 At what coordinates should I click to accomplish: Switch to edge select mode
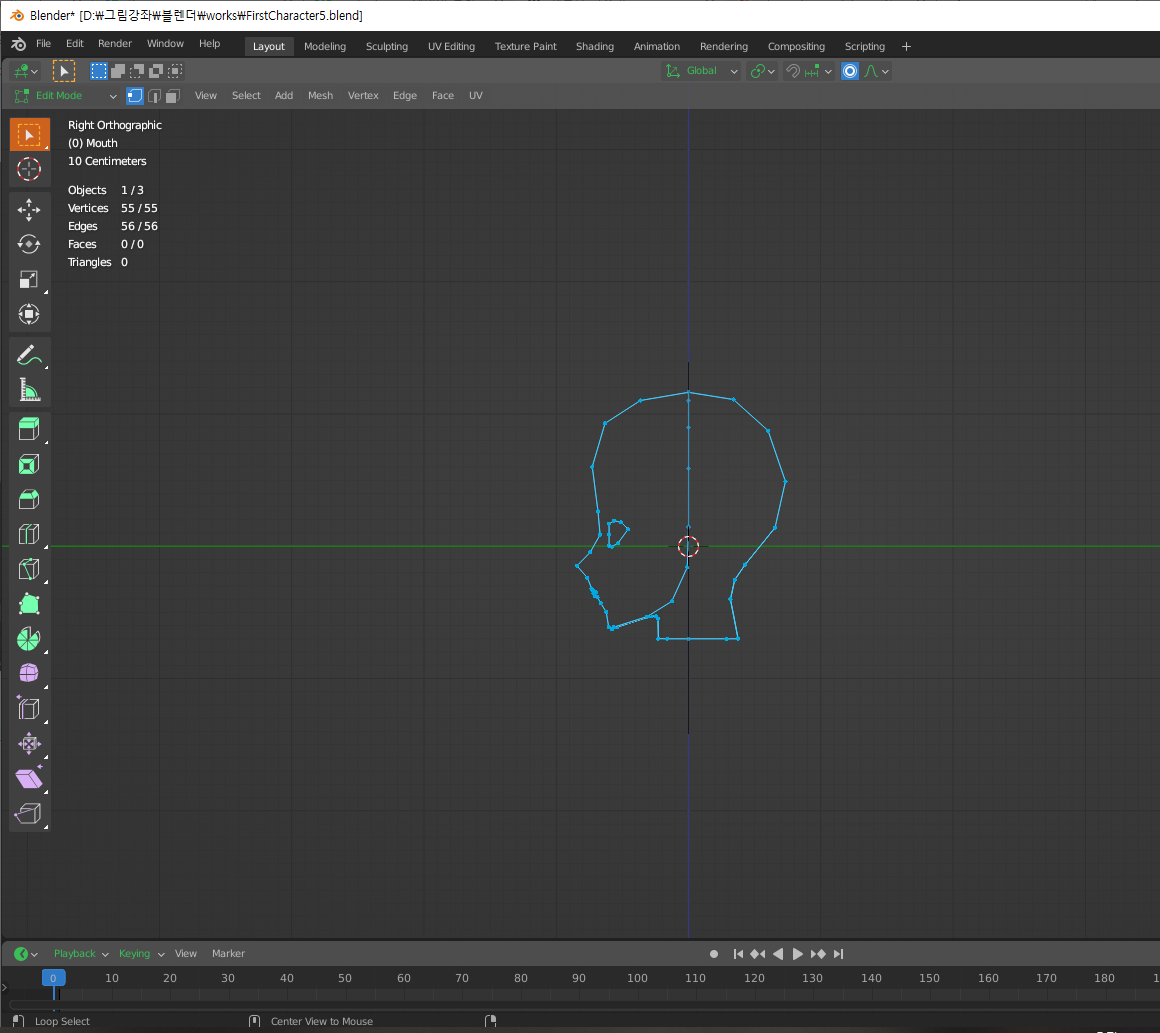(x=153, y=96)
